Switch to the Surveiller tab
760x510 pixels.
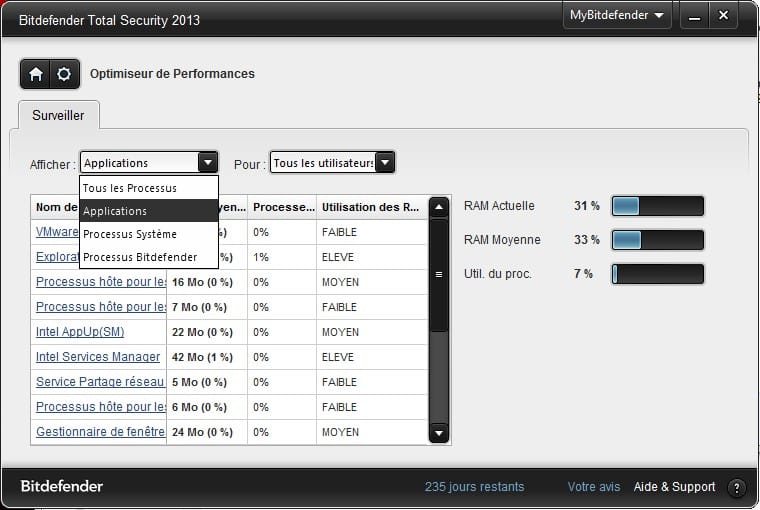[x=59, y=115]
